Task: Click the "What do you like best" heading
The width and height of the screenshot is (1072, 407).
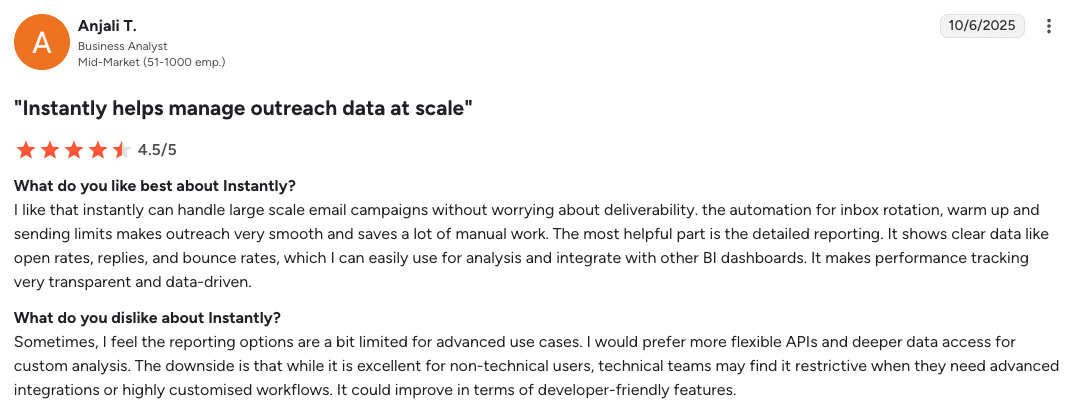Action: pyautogui.click(x=155, y=186)
